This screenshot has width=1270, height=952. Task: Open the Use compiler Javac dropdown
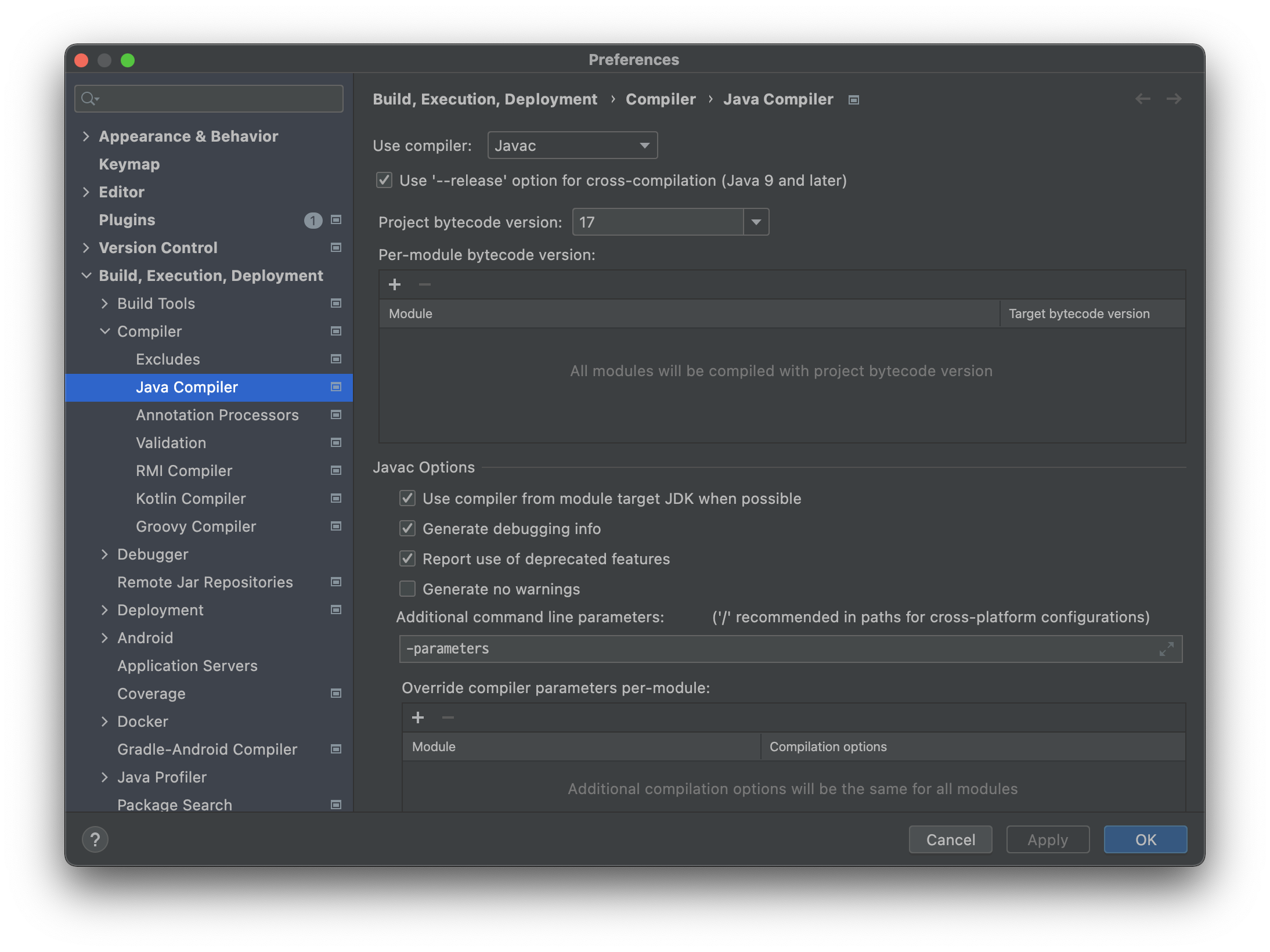572,145
